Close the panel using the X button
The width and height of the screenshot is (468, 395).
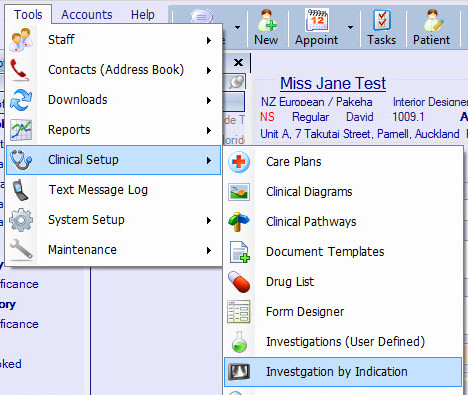(x=238, y=62)
